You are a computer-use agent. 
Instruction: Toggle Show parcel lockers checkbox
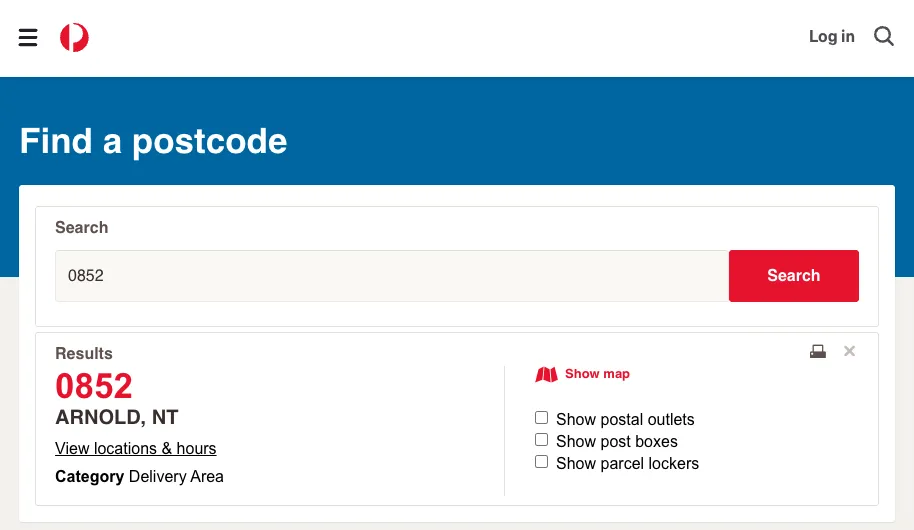[542, 462]
